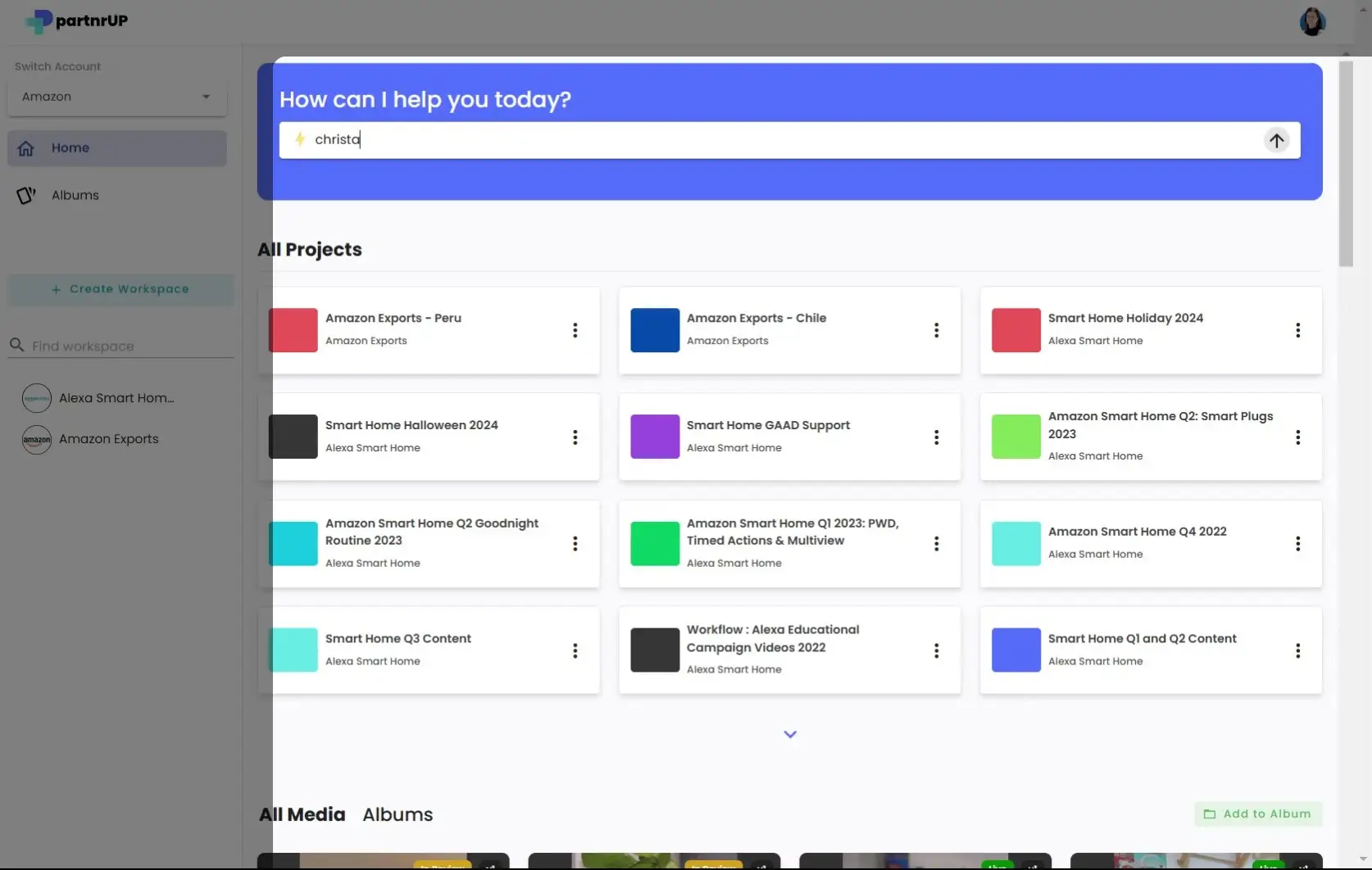Select the Home icon in the sidebar
Viewport: 1372px width, 870px height.
pyautogui.click(x=26, y=147)
